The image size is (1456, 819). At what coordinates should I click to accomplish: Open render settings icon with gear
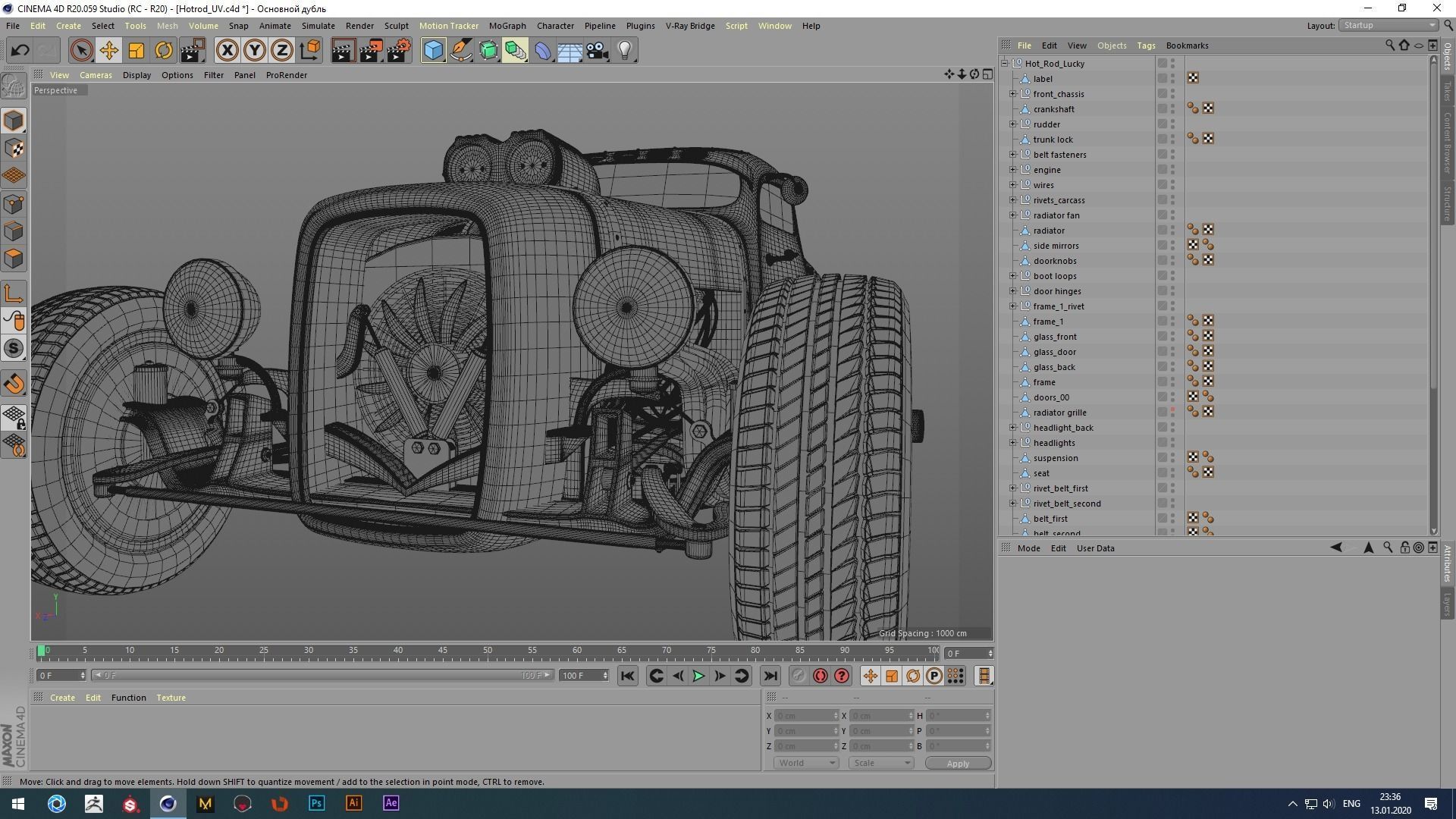(398, 51)
